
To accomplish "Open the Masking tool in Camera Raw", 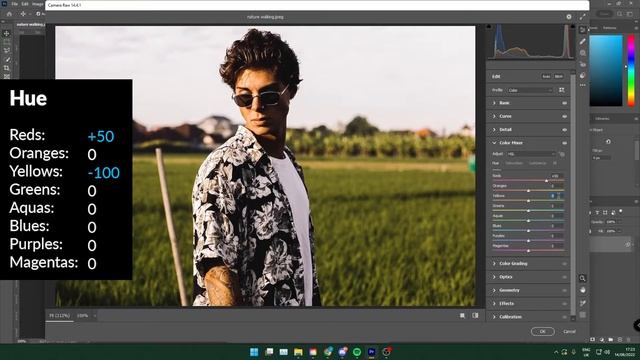I will pyautogui.click(x=582, y=53).
